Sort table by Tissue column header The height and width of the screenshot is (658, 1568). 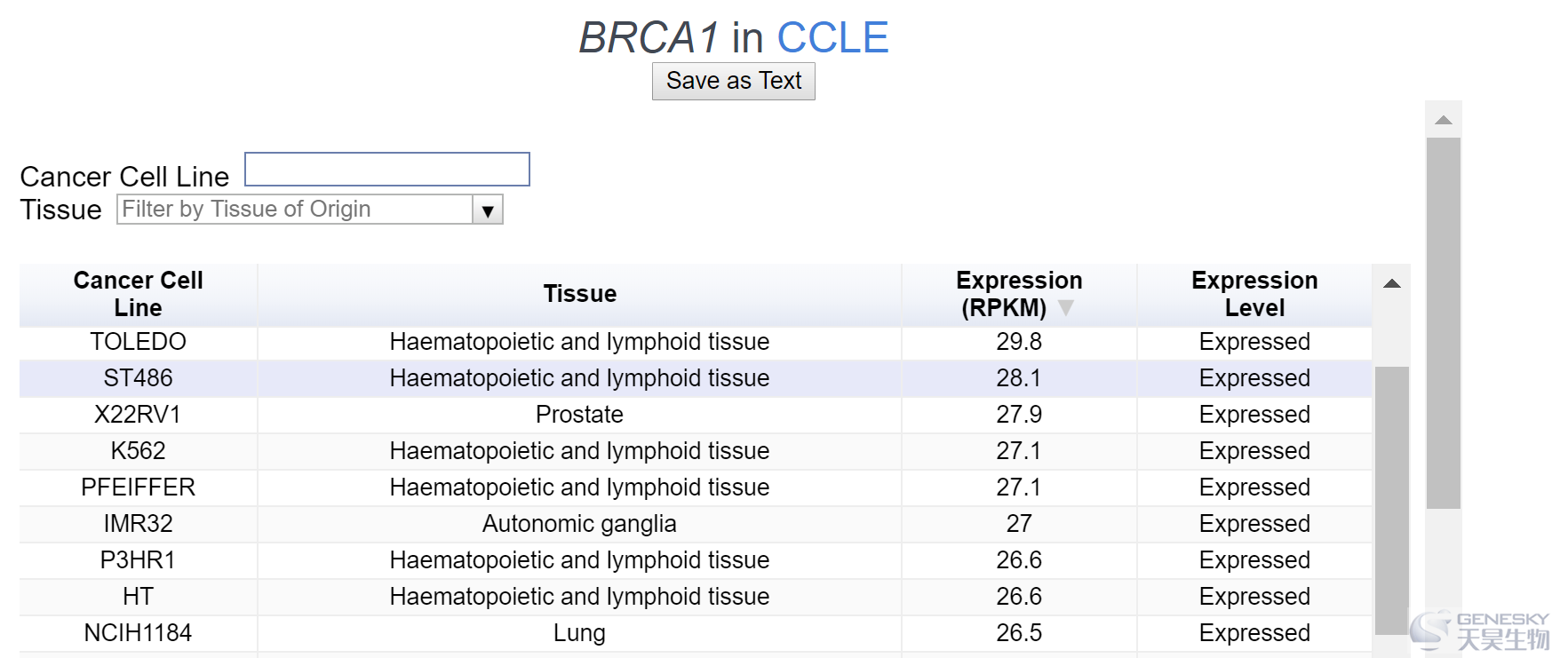coord(579,294)
